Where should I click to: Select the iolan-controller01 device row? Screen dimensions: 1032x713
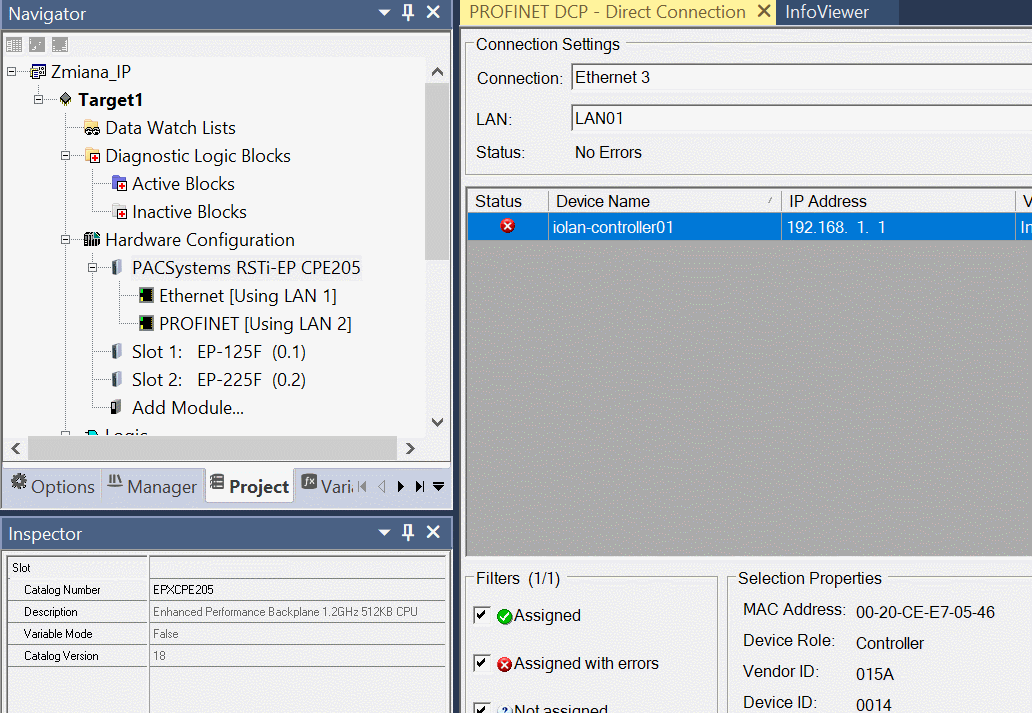coord(750,226)
